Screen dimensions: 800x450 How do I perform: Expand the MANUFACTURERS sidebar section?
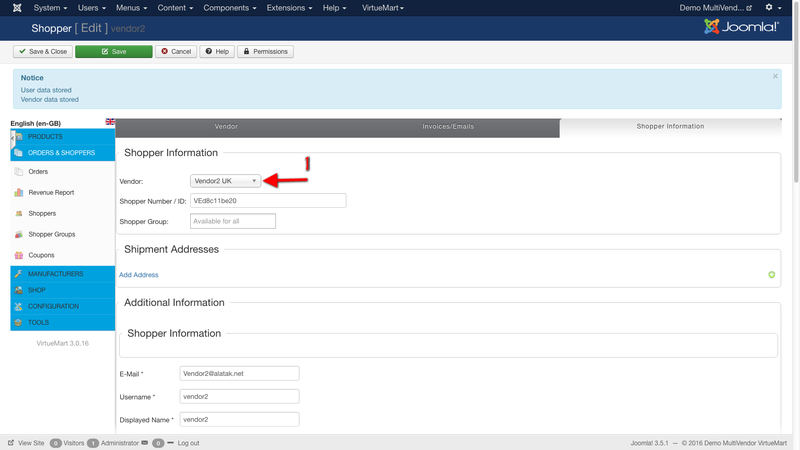tap(62, 274)
